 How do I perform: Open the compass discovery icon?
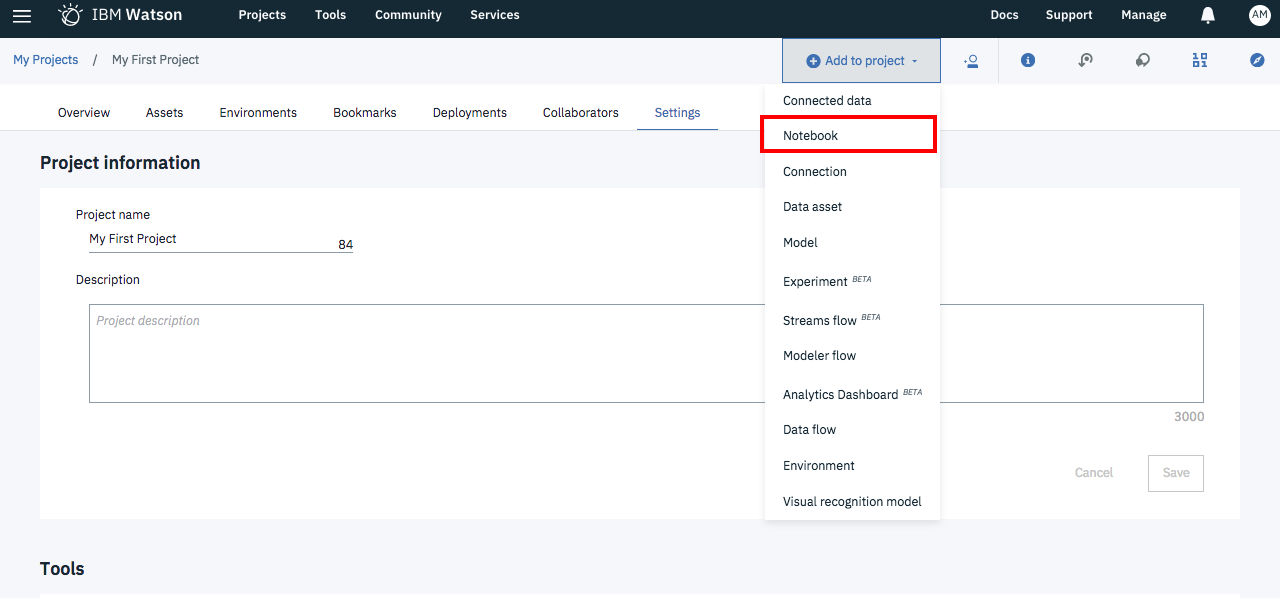click(1256, 60)
